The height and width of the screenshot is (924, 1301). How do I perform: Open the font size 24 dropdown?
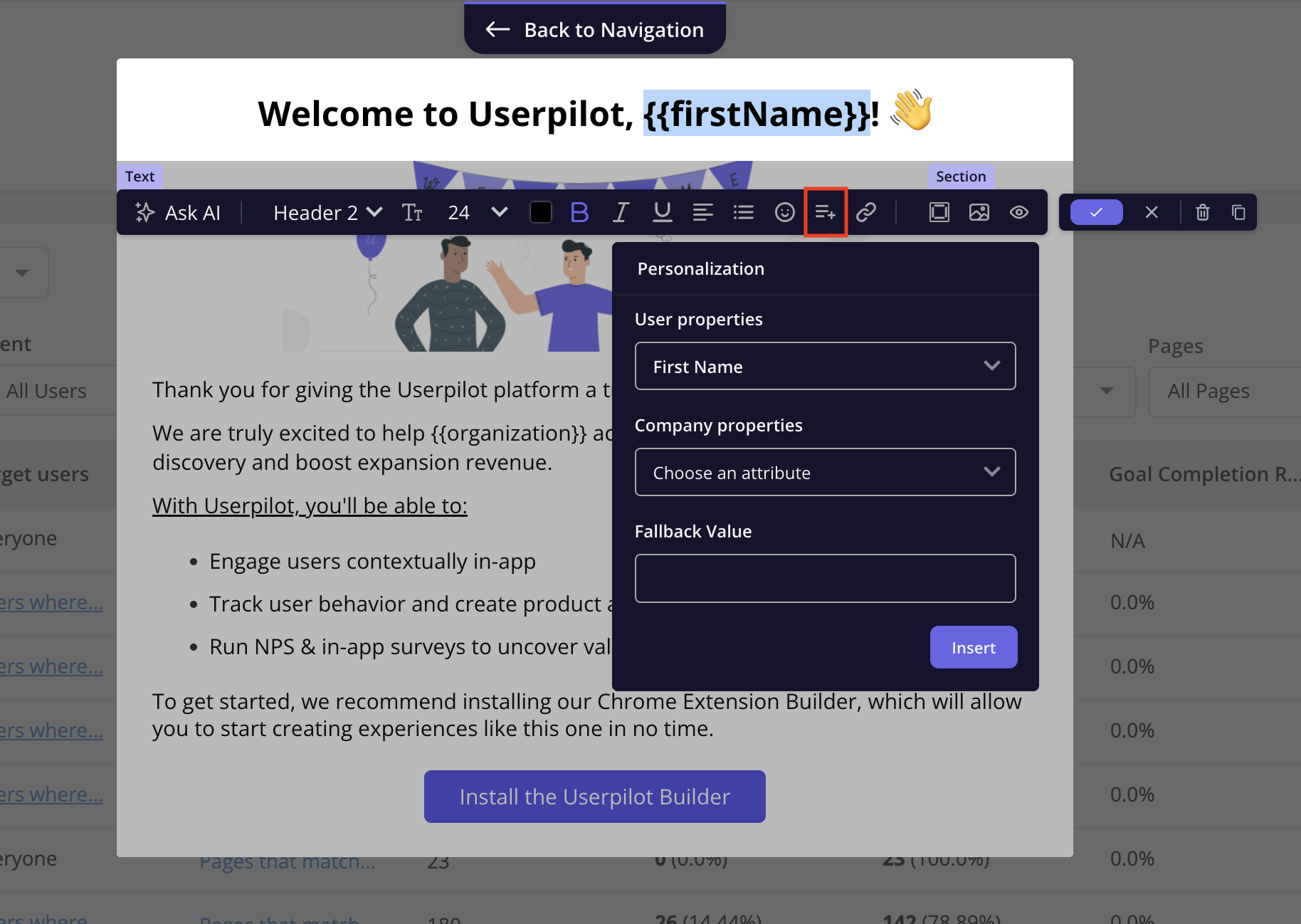pos(478,212)
